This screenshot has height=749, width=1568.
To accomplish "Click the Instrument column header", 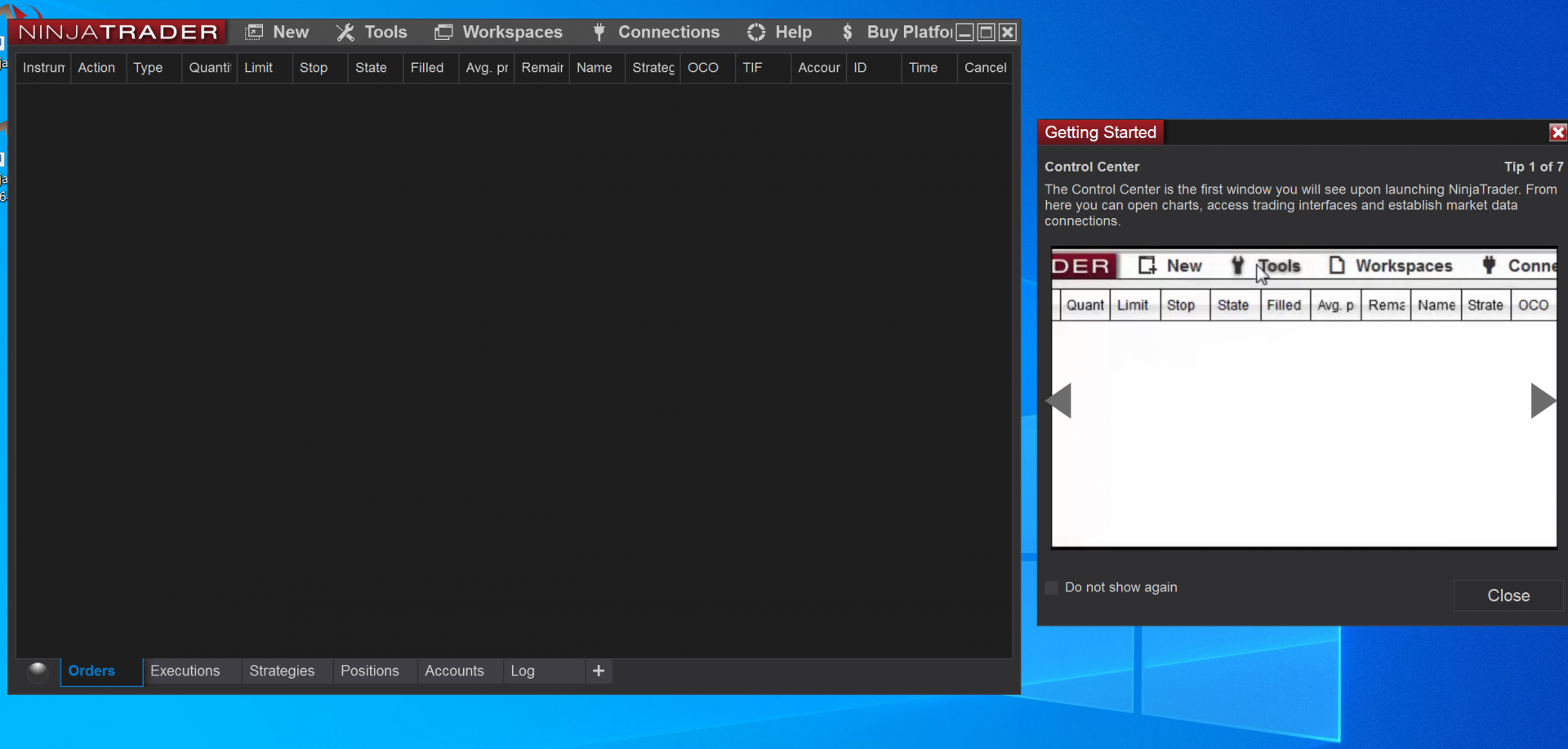I will [x=43, y=68].
